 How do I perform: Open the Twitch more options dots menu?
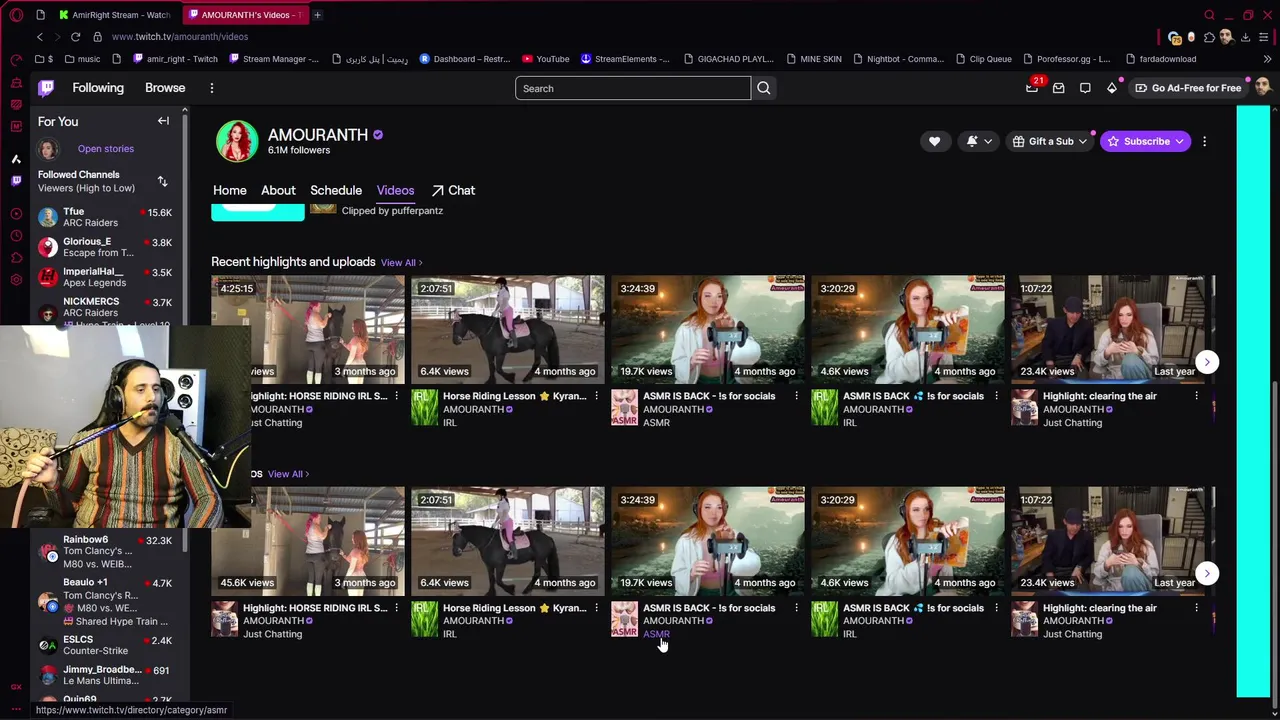coord(212,88)
